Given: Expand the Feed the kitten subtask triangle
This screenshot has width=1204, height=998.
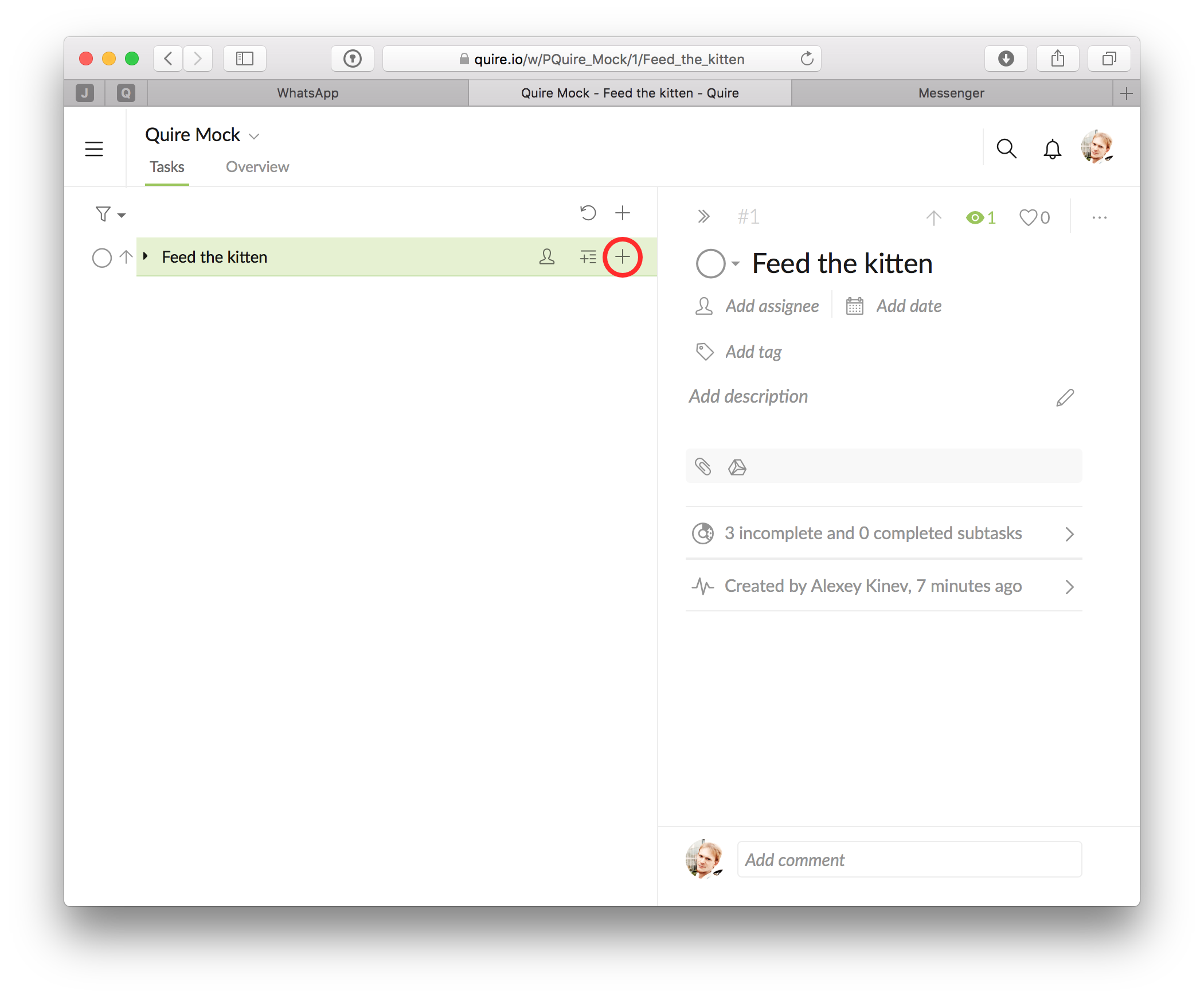Looking at the screenshot, I should click(146, 256).
